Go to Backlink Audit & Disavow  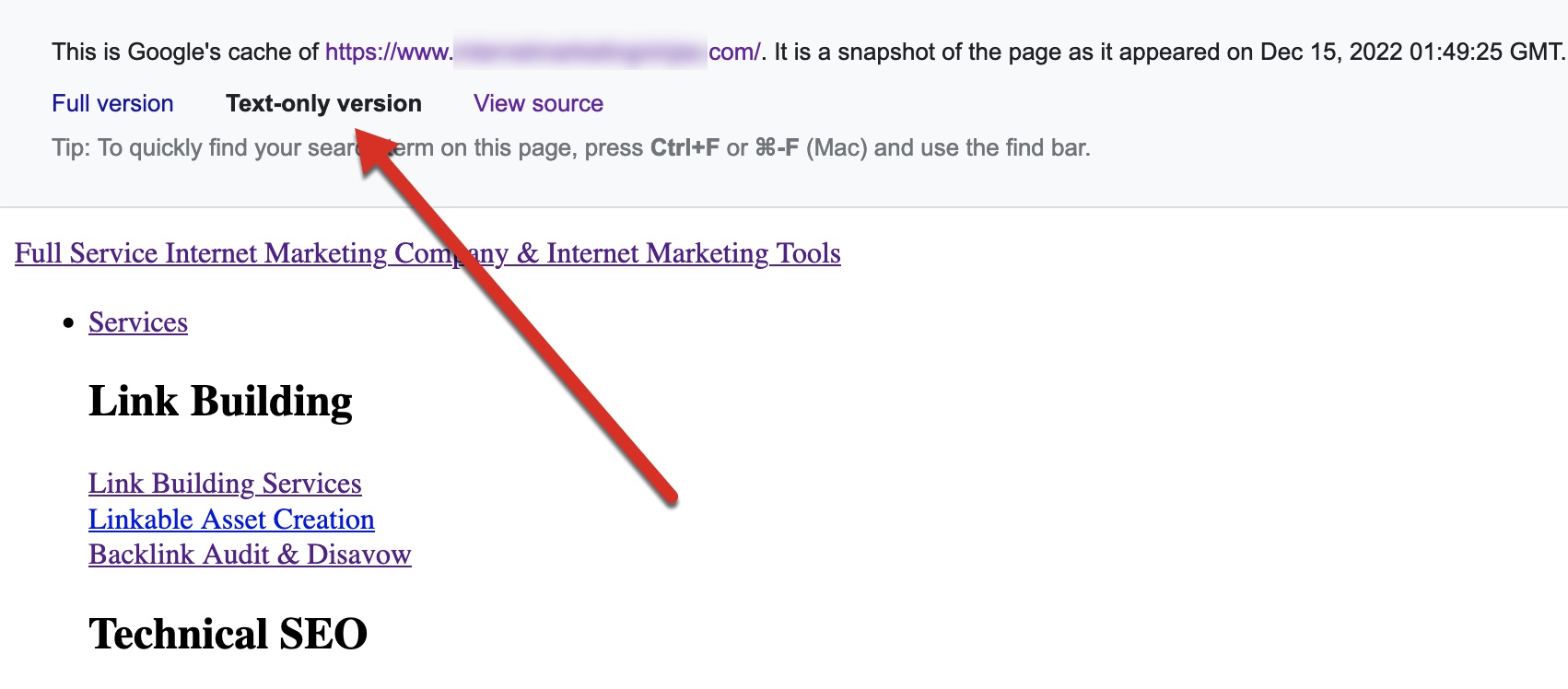tap(250, 555)
